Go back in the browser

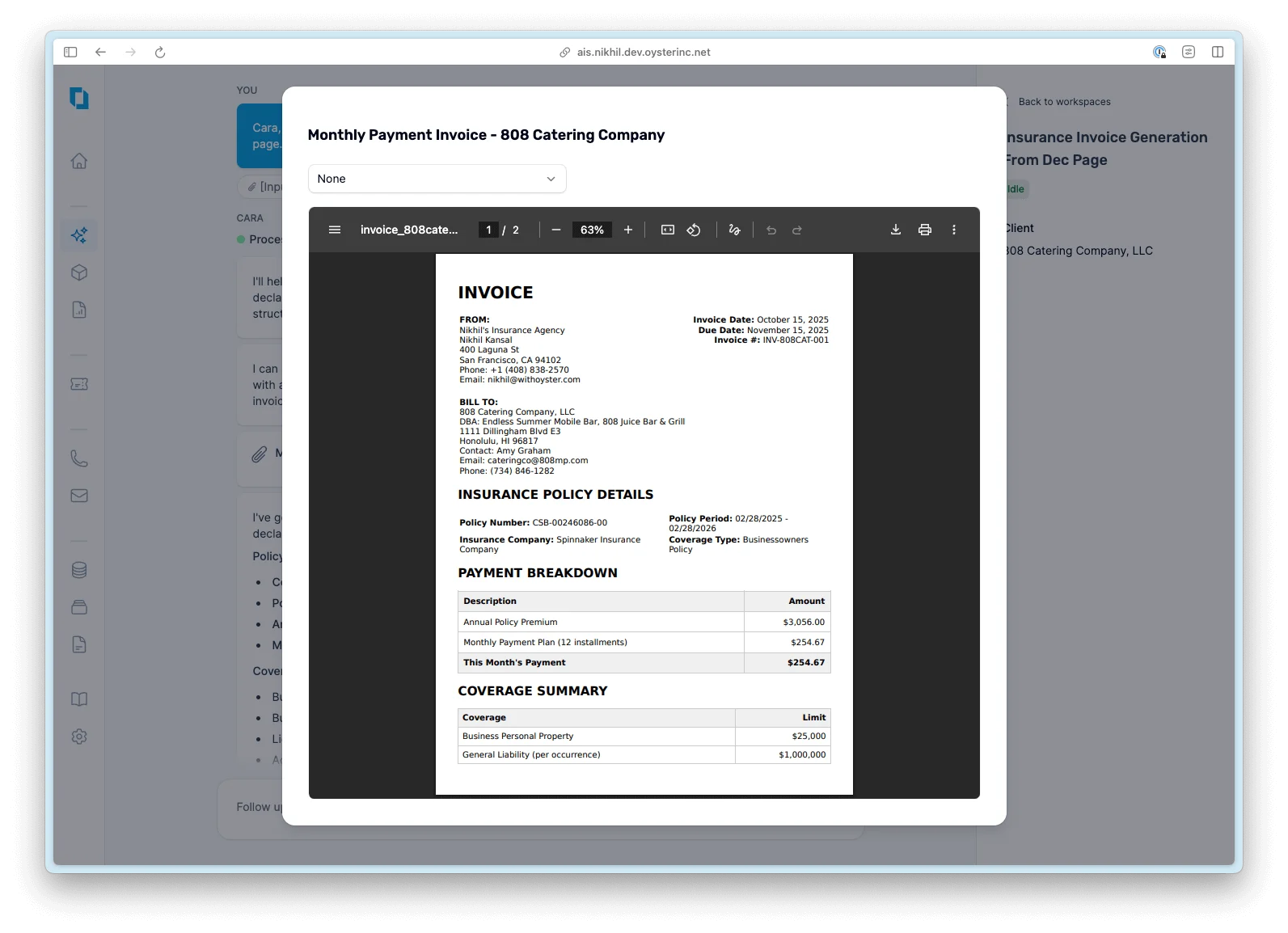[x=100, y=52]
